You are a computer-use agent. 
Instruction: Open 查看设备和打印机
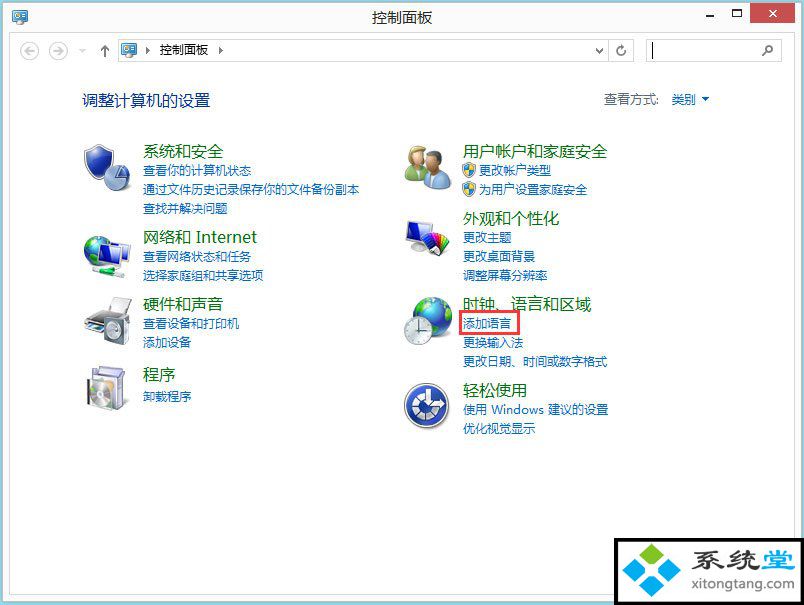point(191,324)
